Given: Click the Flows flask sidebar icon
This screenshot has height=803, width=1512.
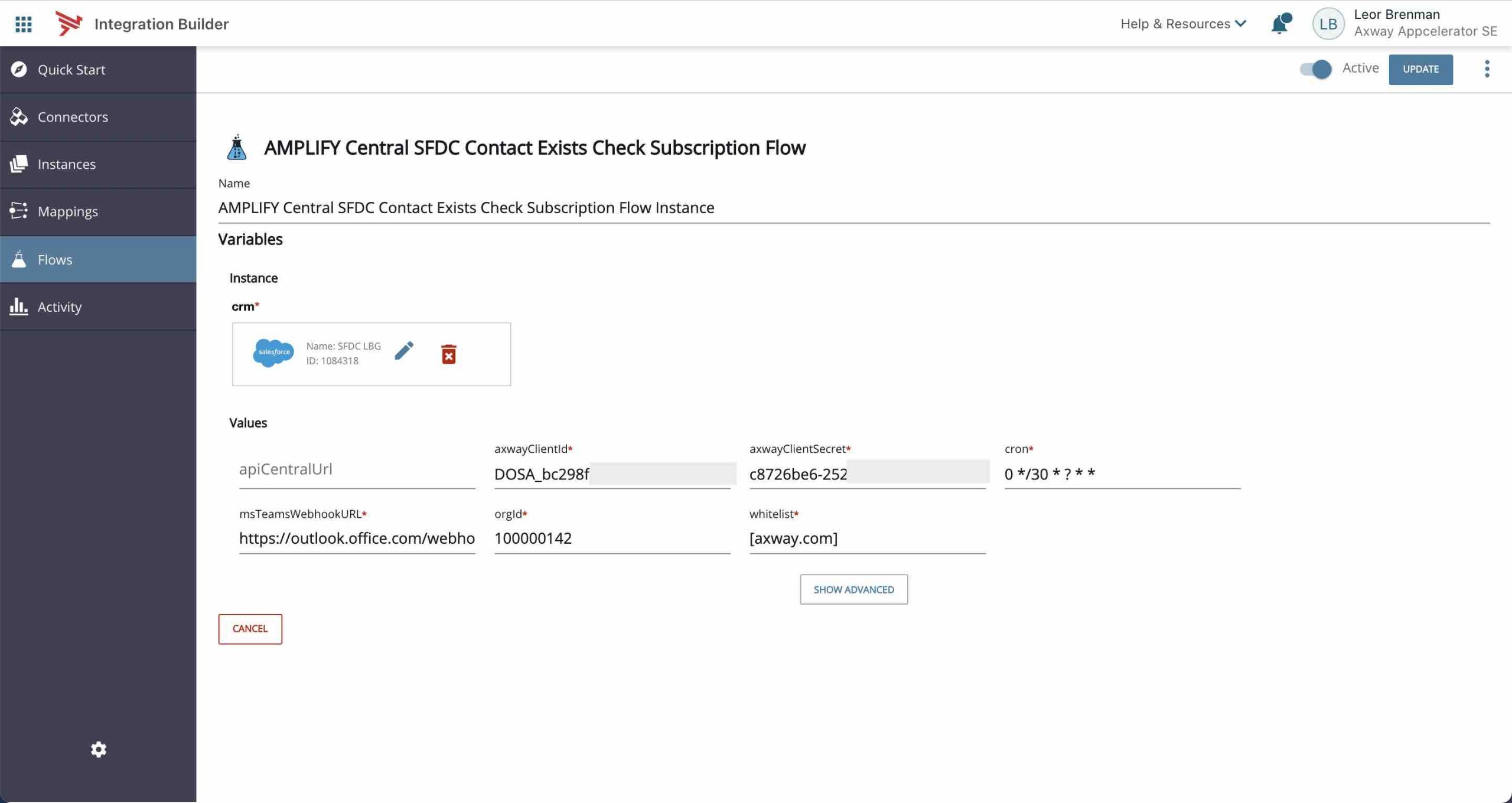Looking at the screenshot, I should pos(19,259).
